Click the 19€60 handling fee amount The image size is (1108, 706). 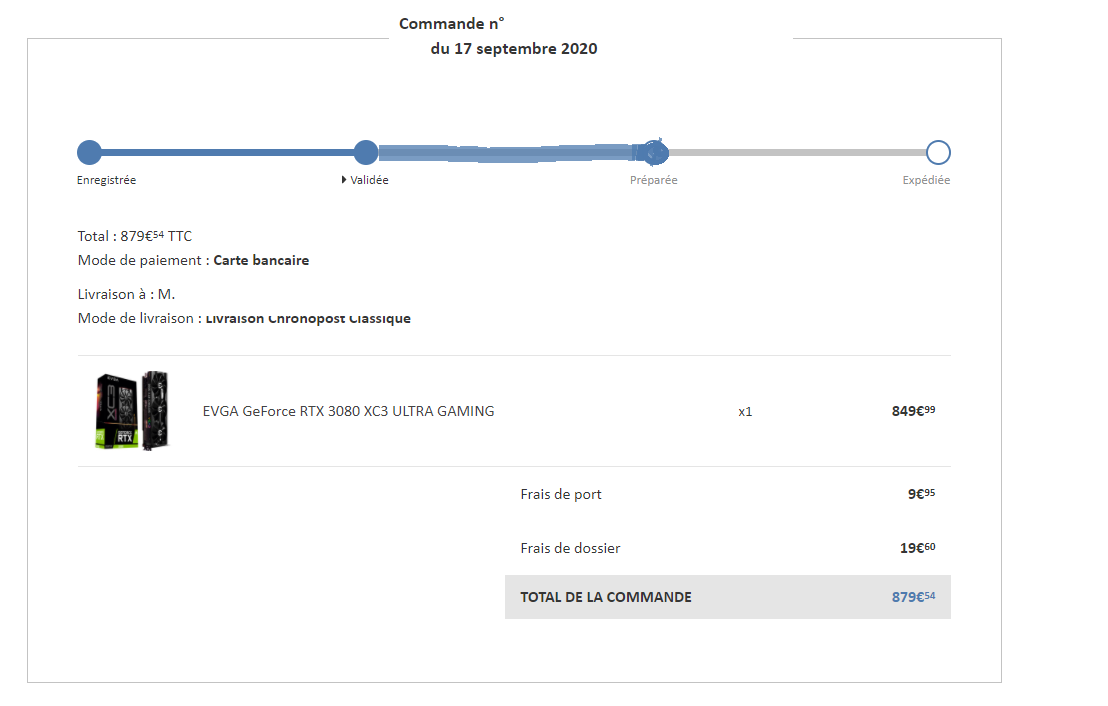pyautogui.click(x=917, y=548)
